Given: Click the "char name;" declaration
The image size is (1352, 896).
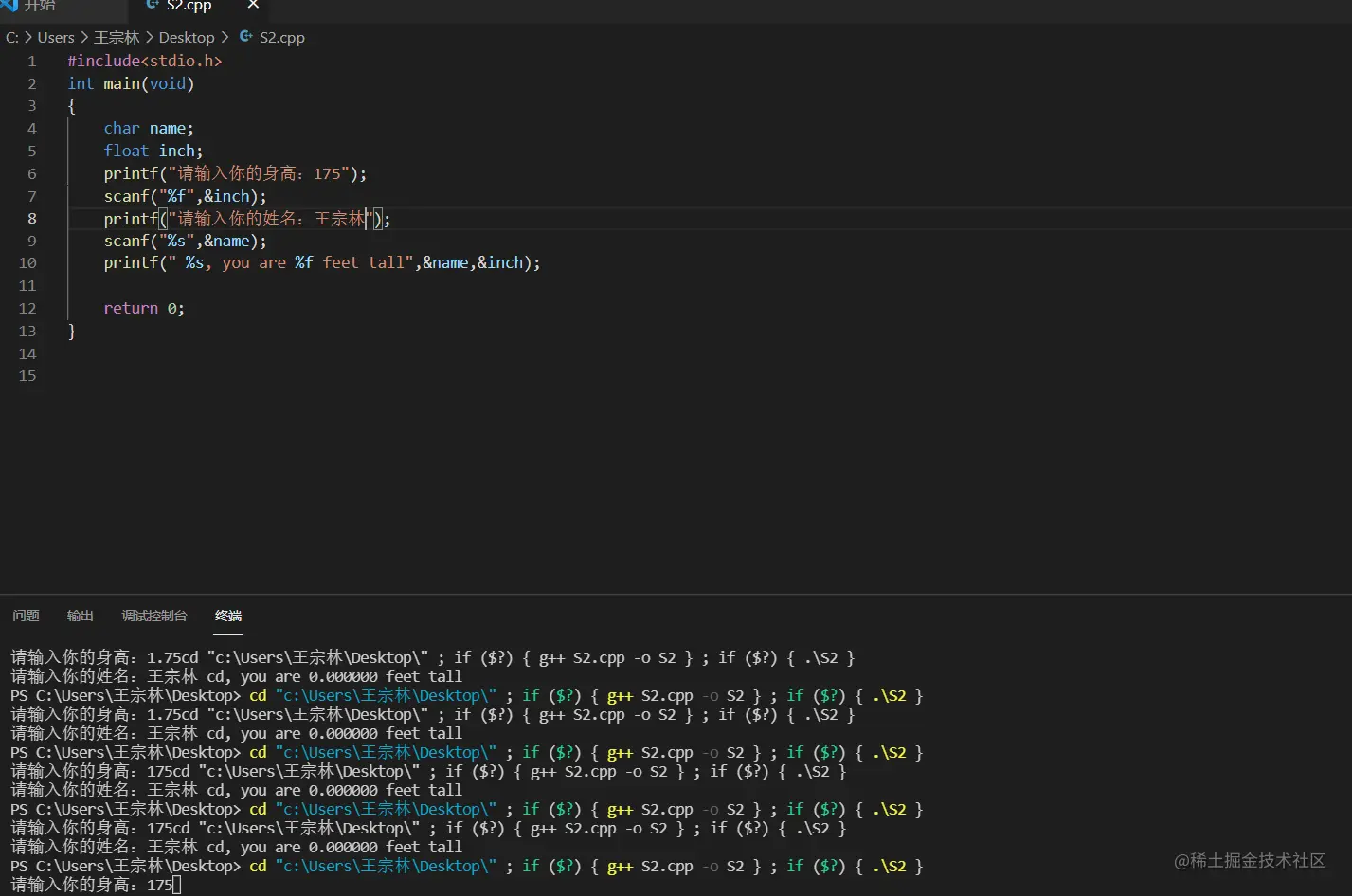Looking at the screenshot, I should coord(149,128).
